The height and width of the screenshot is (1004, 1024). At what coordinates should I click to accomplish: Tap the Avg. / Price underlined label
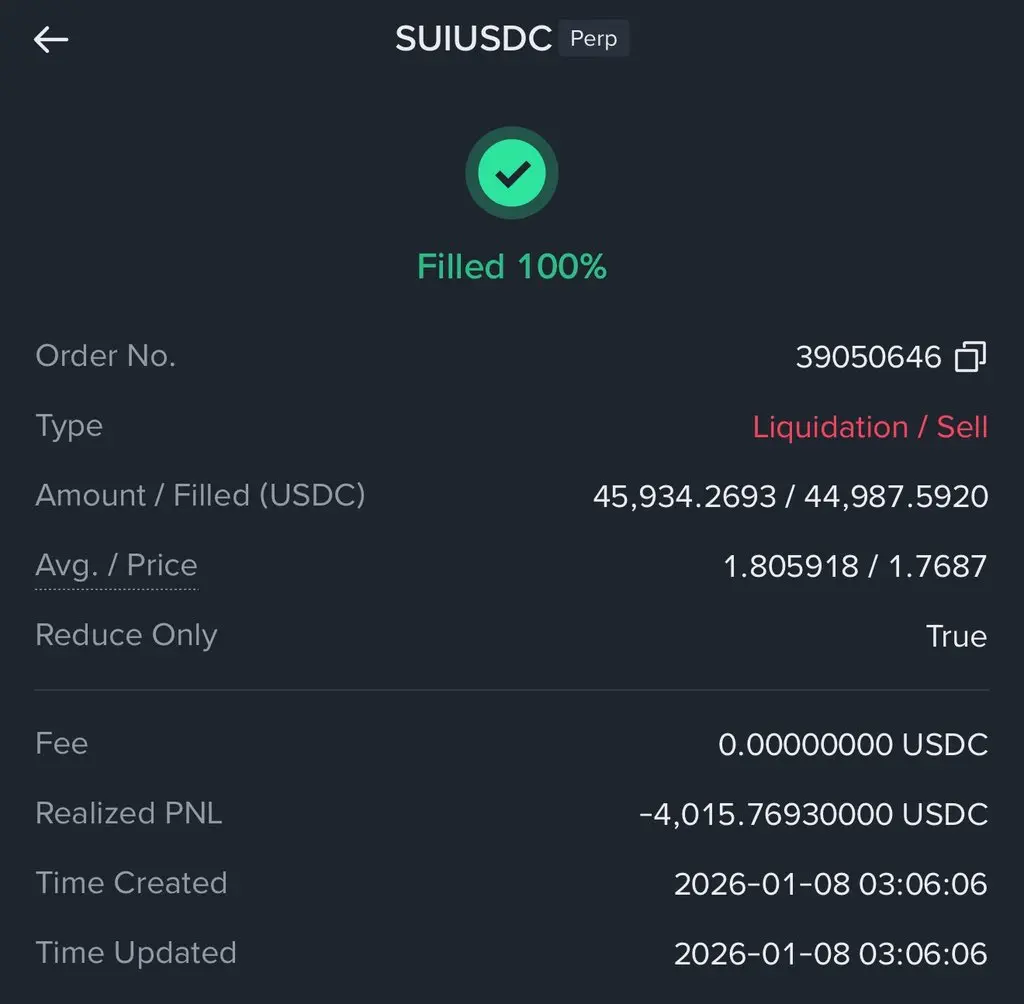pos(116,566)
